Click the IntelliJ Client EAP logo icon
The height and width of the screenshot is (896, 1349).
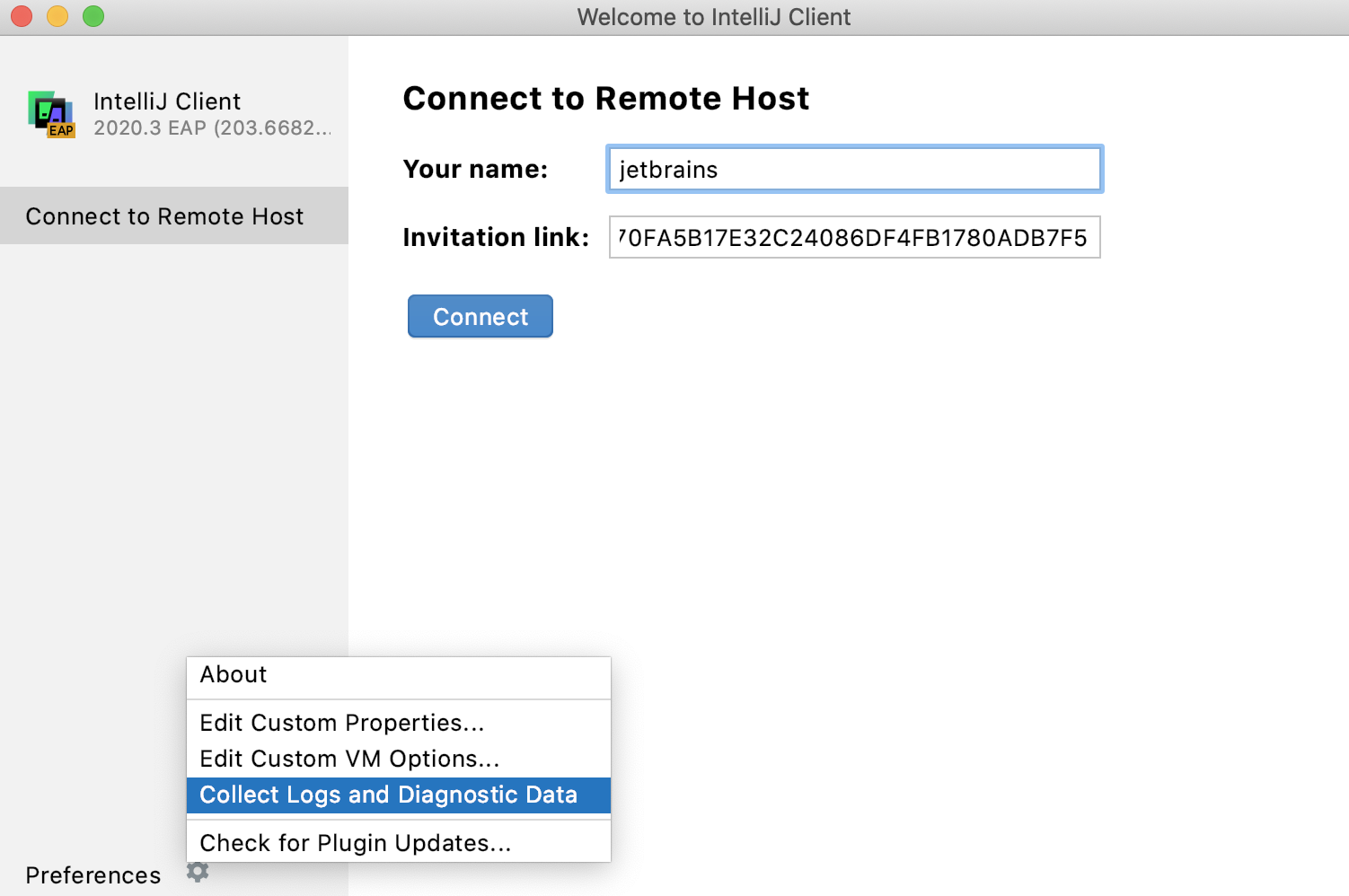coord(51,114)
